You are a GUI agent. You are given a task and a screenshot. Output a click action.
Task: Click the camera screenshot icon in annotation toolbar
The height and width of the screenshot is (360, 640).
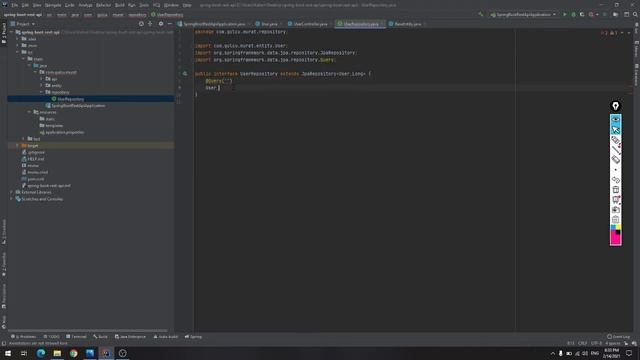coord(616,210)
